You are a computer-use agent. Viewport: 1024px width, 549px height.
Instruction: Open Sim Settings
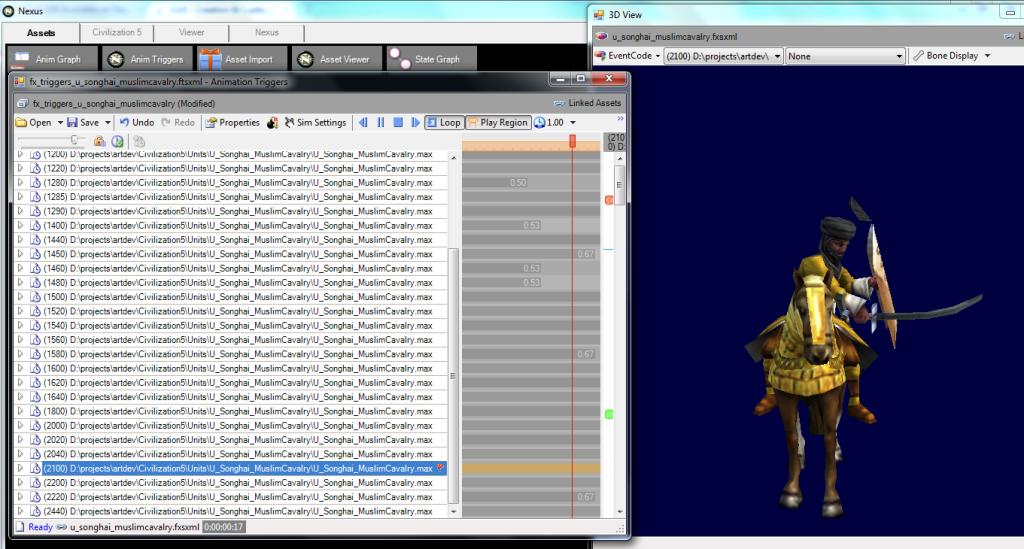[315, 122]
